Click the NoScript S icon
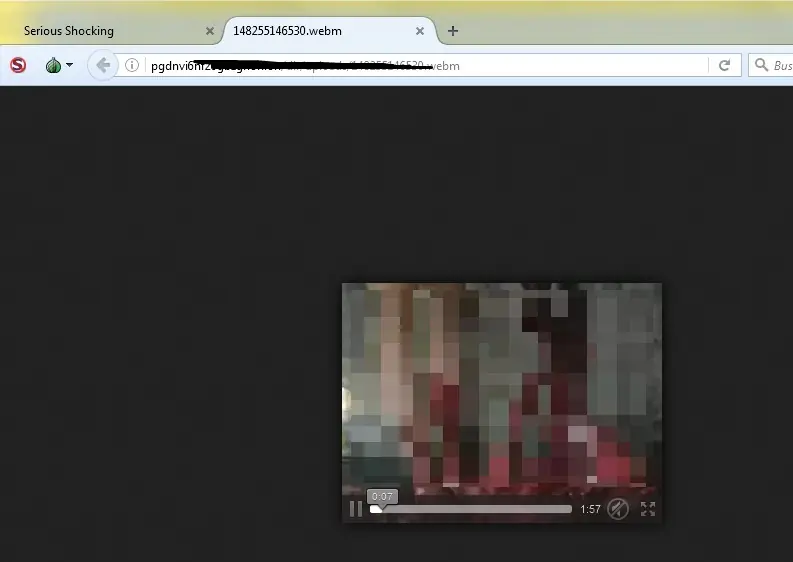The image size is (793, 562). 18,65
